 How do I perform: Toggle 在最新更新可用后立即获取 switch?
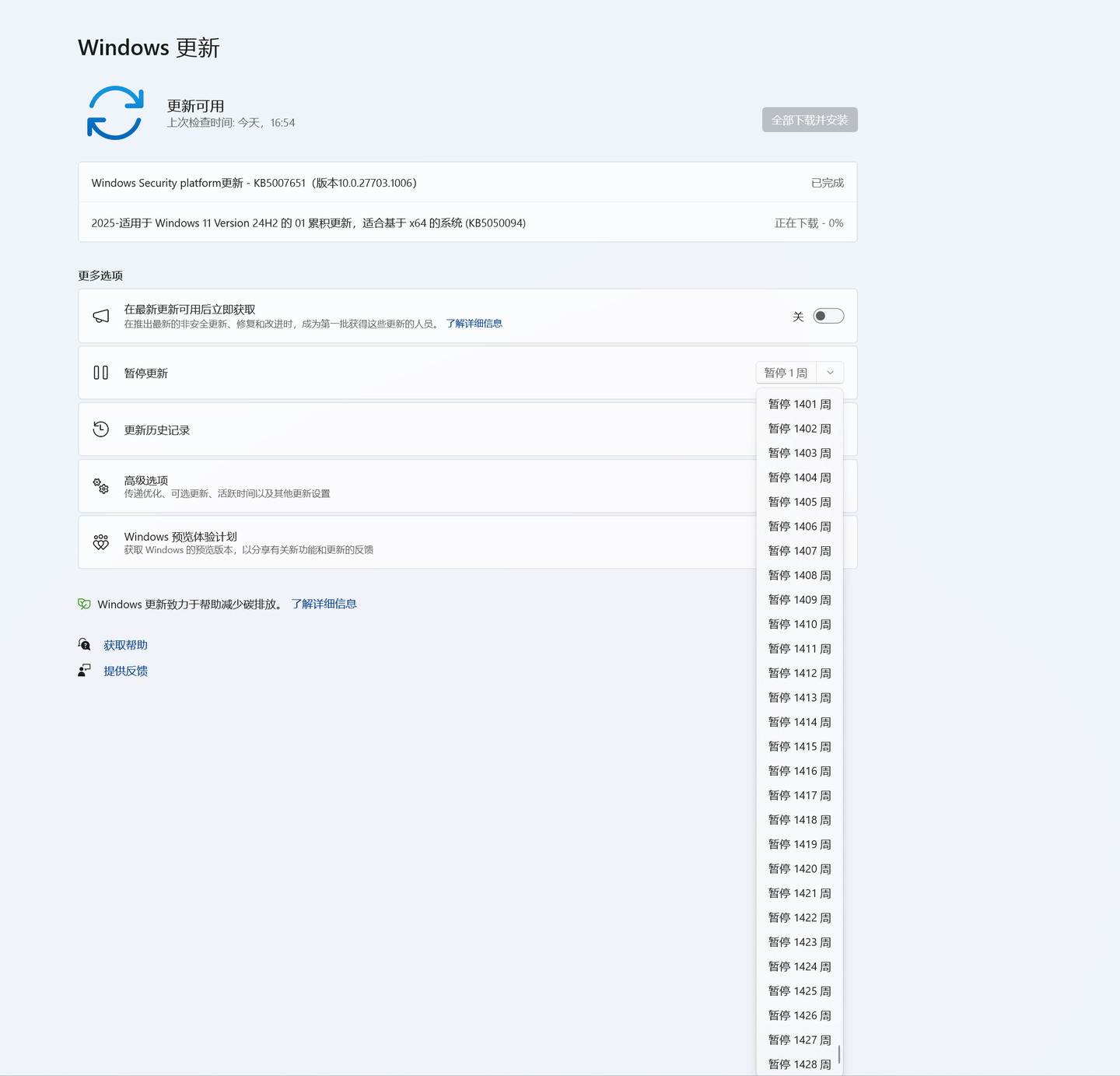(828, 316)
